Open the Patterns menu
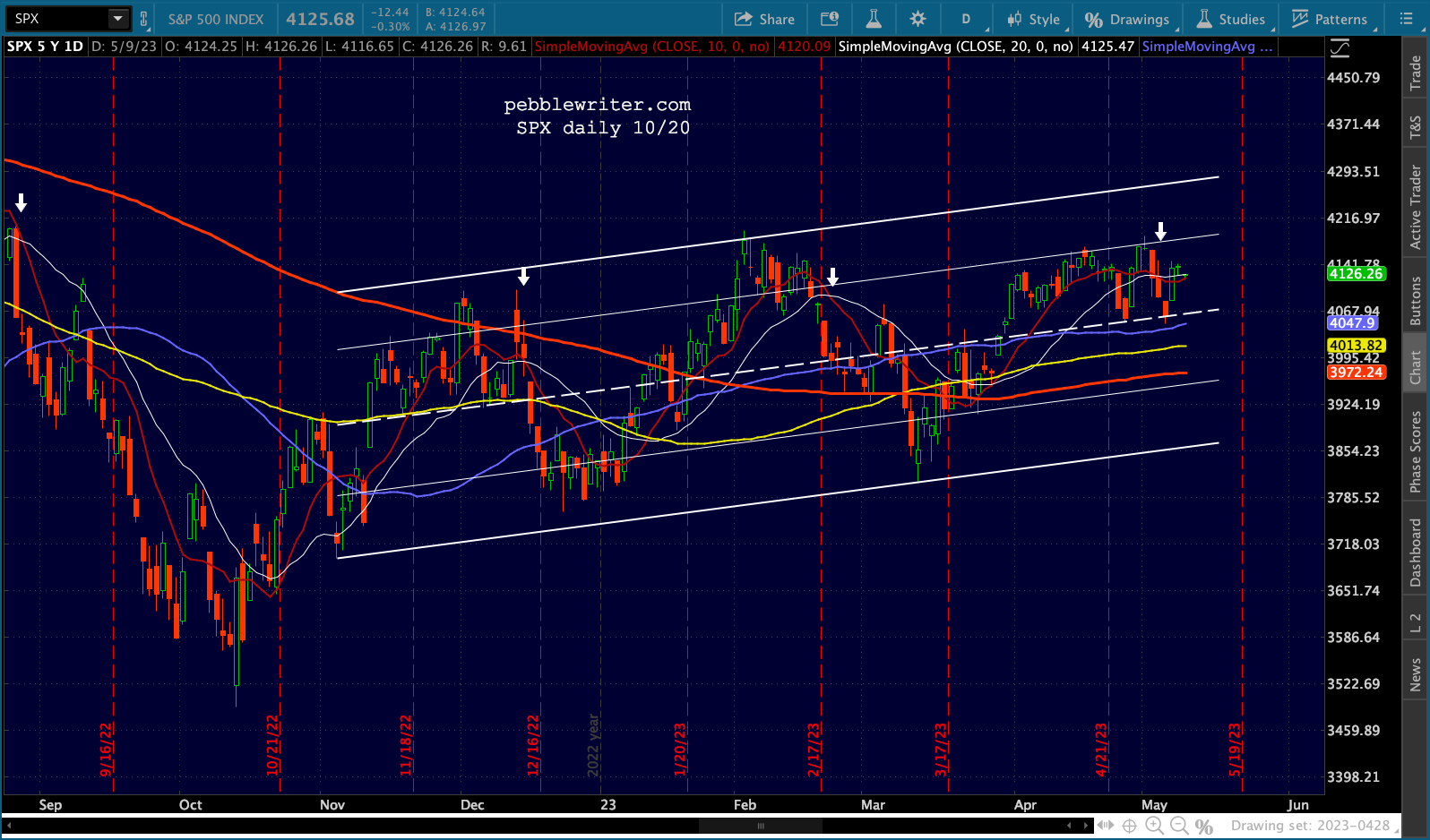 [x=1330, y=19]
